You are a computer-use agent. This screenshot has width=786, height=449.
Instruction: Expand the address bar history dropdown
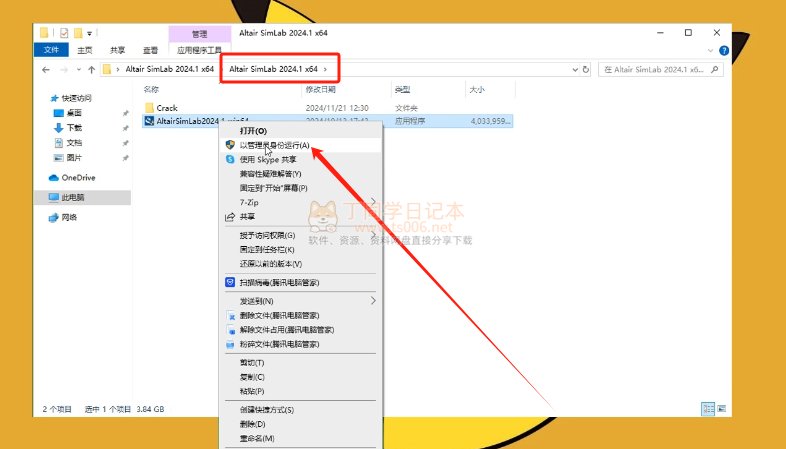pos(575,70)
